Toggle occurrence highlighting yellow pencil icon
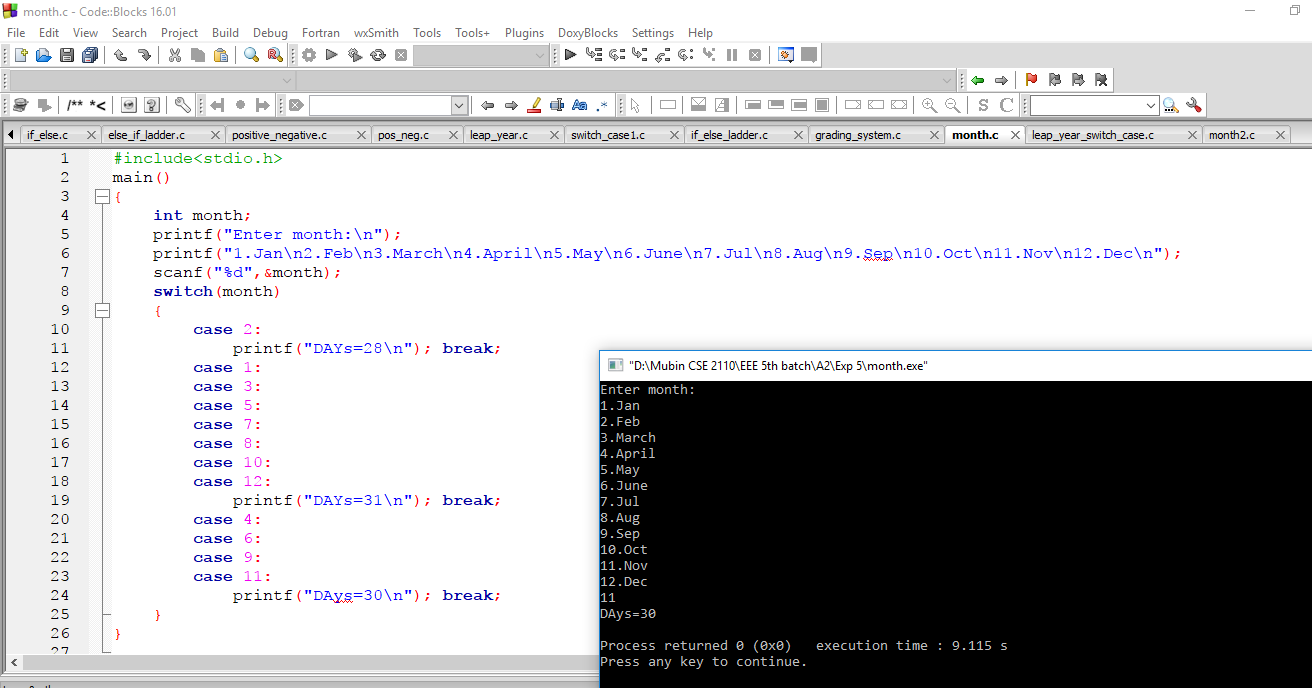The image size is (1312, 688). pos(535,104)
